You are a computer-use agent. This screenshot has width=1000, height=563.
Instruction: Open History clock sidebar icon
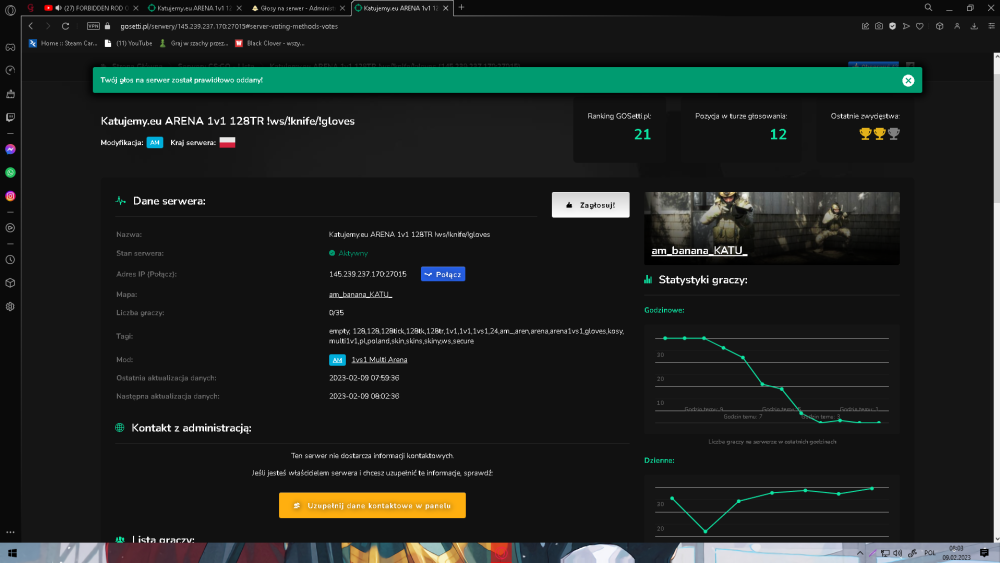coord(10,260)
